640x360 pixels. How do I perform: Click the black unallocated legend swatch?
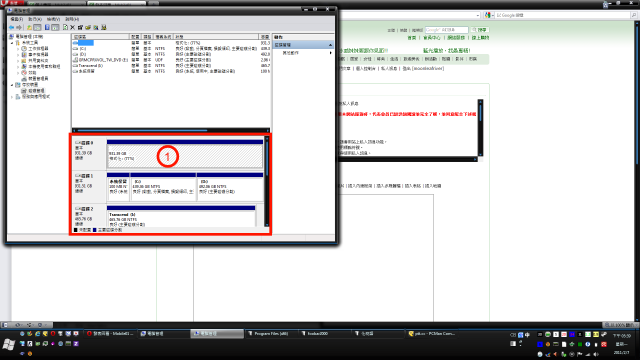[x=76, y=230]
